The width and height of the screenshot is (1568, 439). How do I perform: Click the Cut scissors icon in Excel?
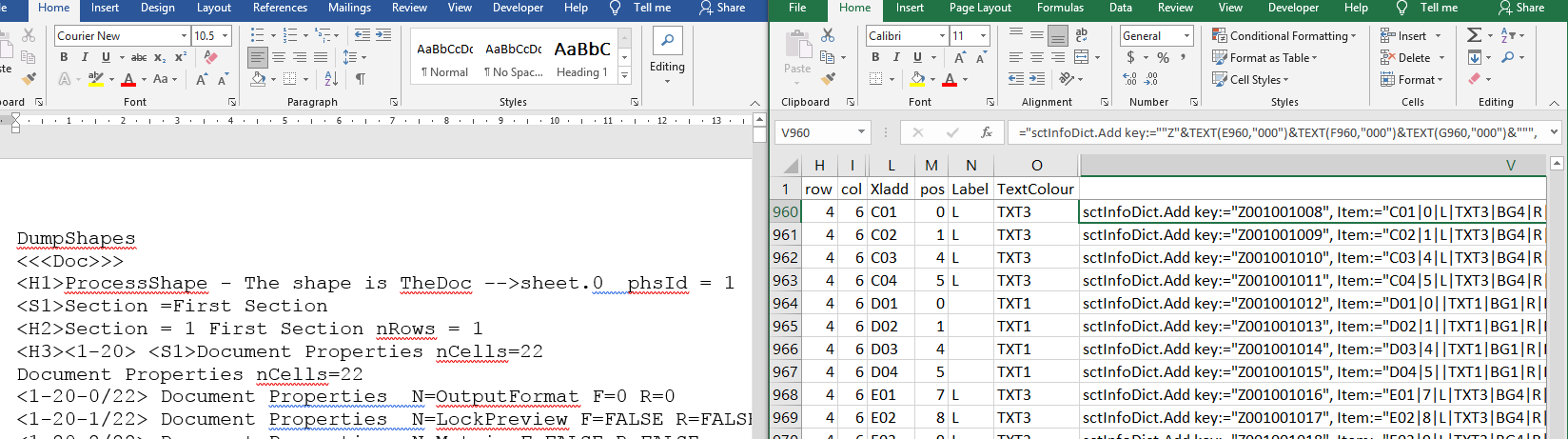(x=828, y=35)
